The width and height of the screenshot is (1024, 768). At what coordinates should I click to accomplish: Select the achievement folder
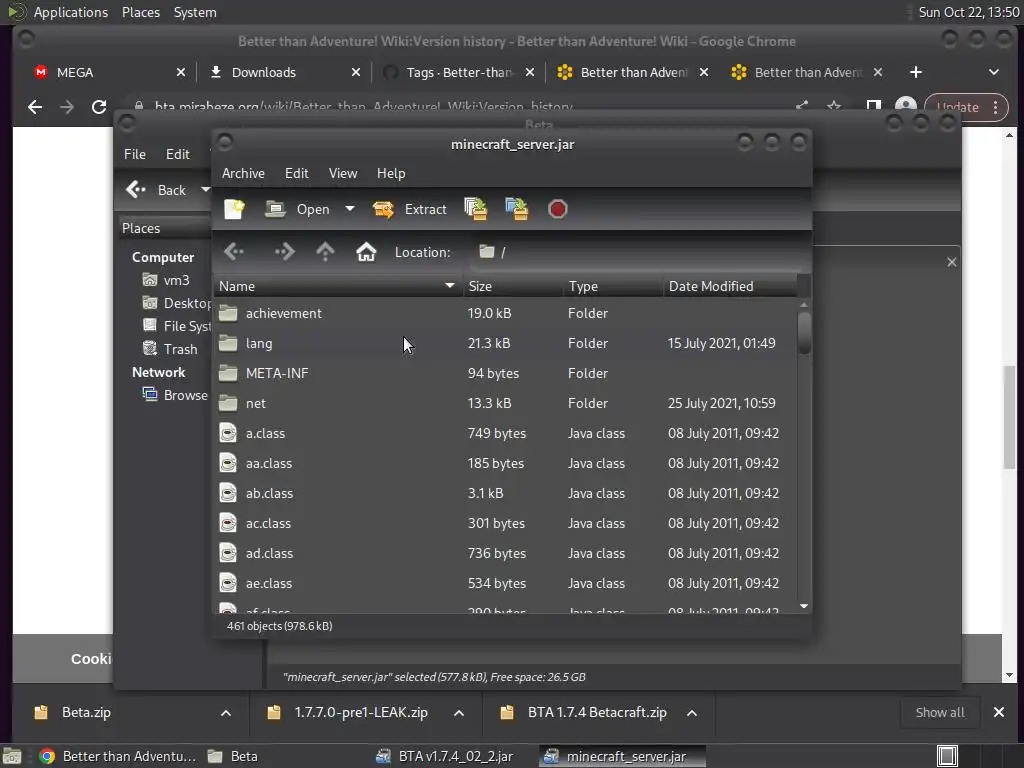pos(505,313)
